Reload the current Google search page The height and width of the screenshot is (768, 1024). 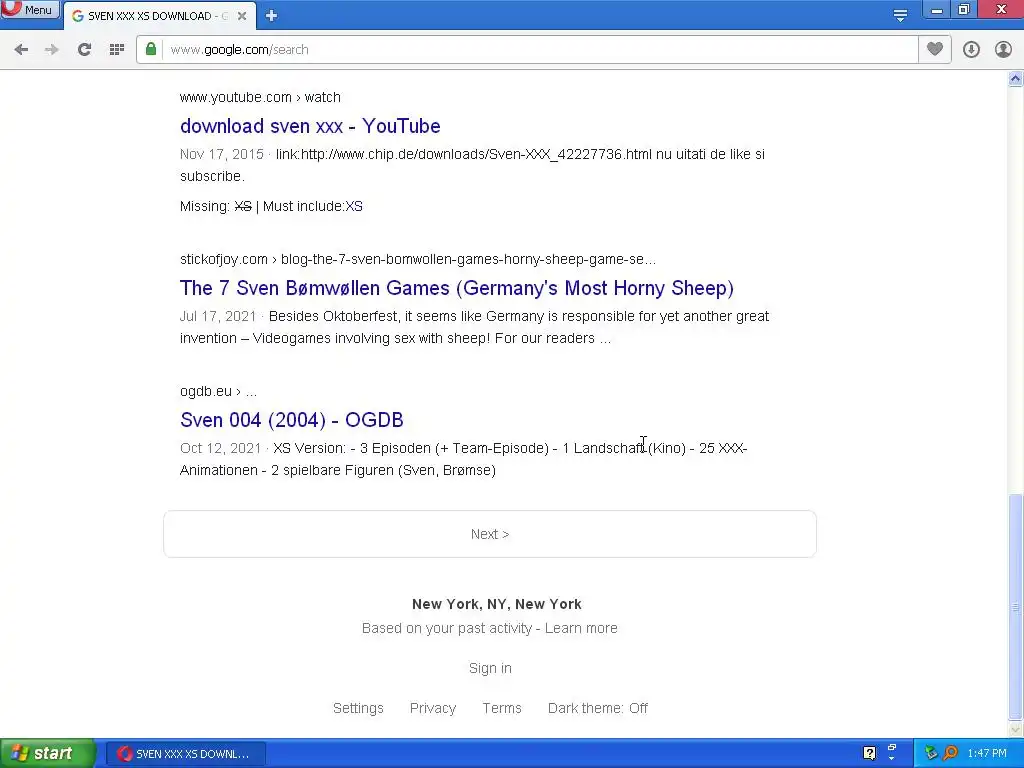coord(84,50)
